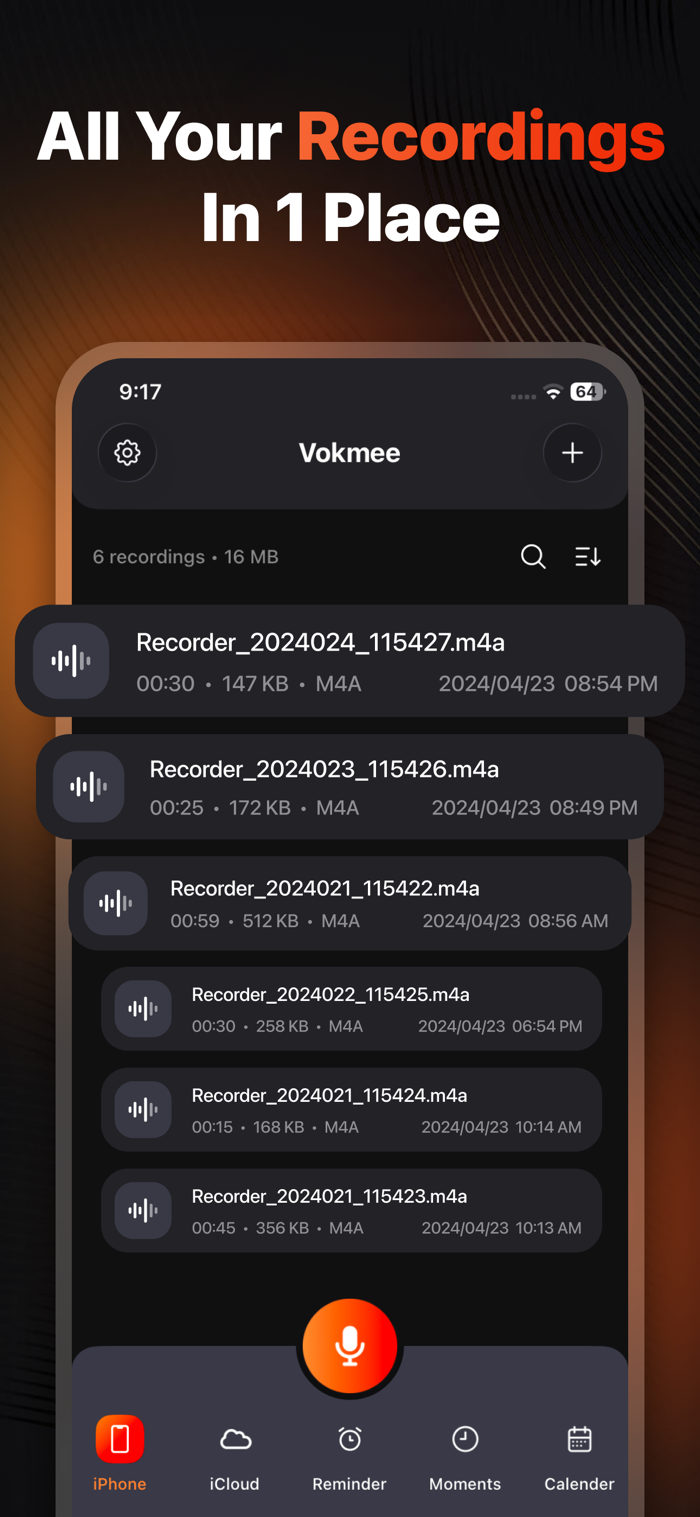Tap waveform icon of Recorder_2024024_115427.m4a

coord(71,661)
